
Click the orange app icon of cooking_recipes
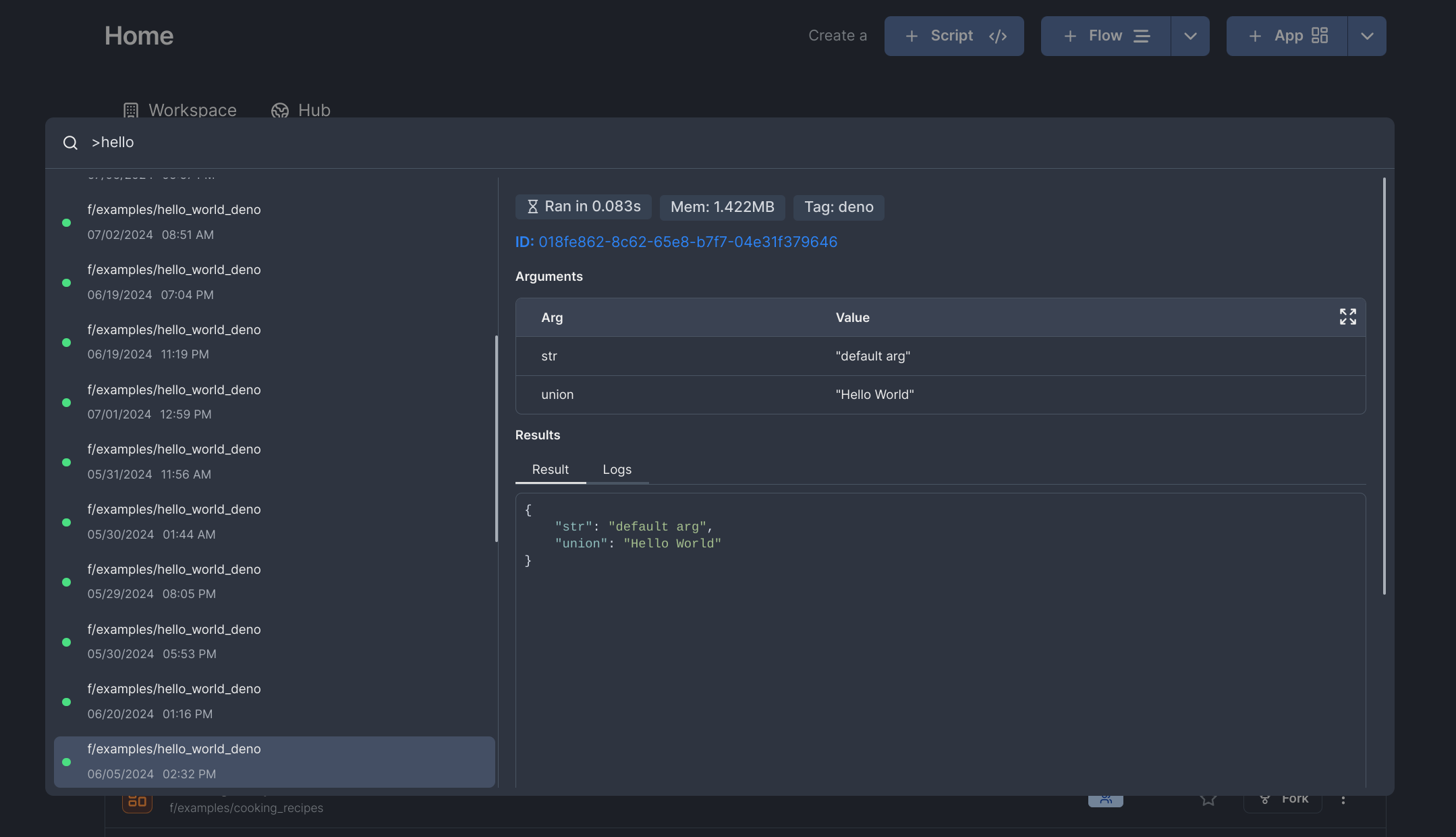(137, 802)
